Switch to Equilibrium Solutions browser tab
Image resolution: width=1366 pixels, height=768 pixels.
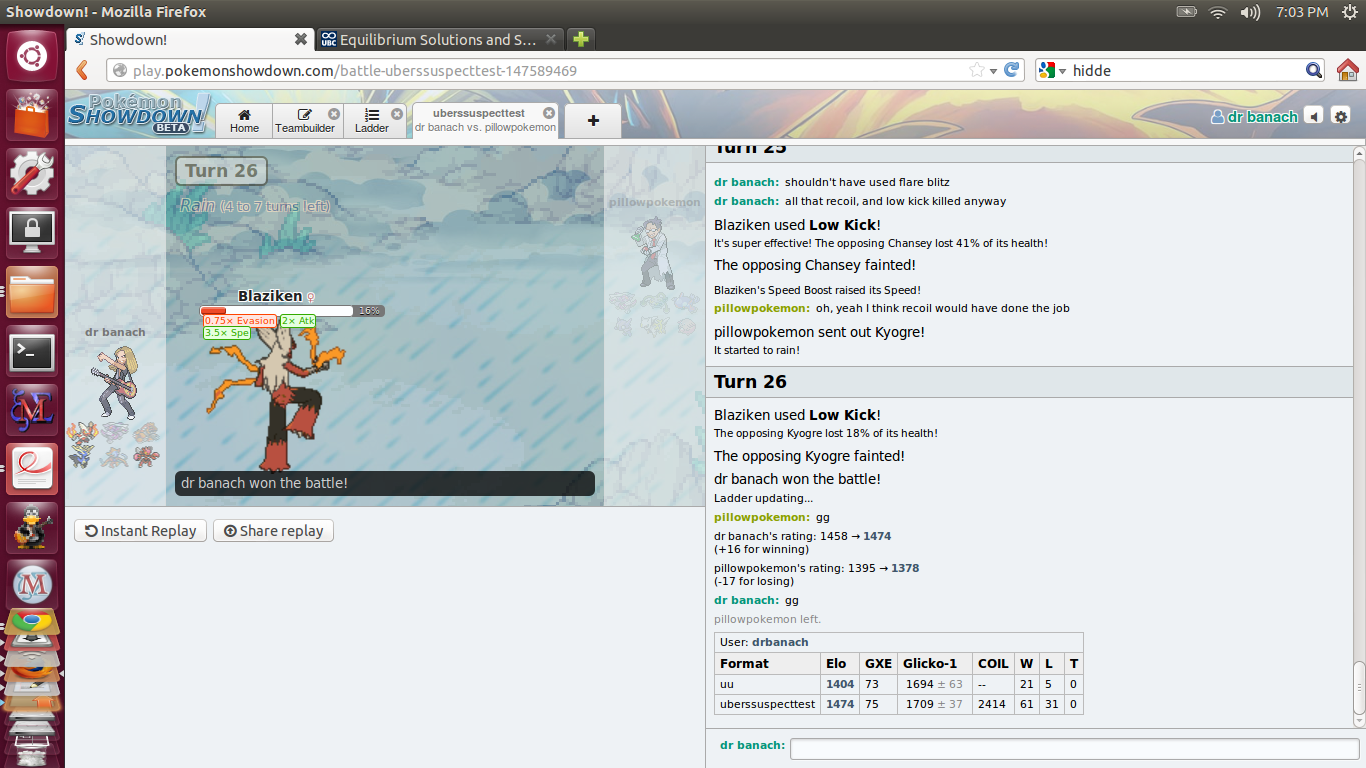438,40
